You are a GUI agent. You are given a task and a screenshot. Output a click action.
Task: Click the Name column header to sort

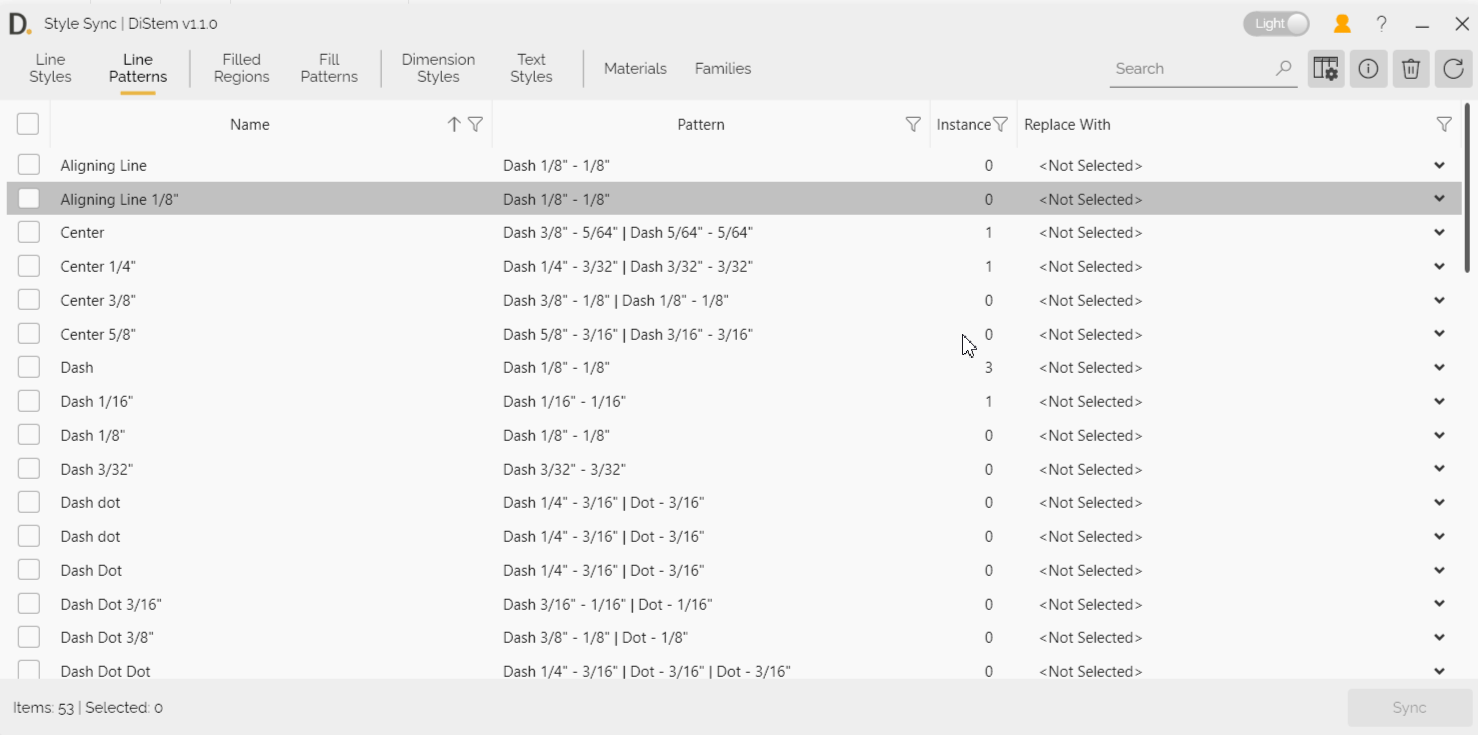[x=249, y=124]
